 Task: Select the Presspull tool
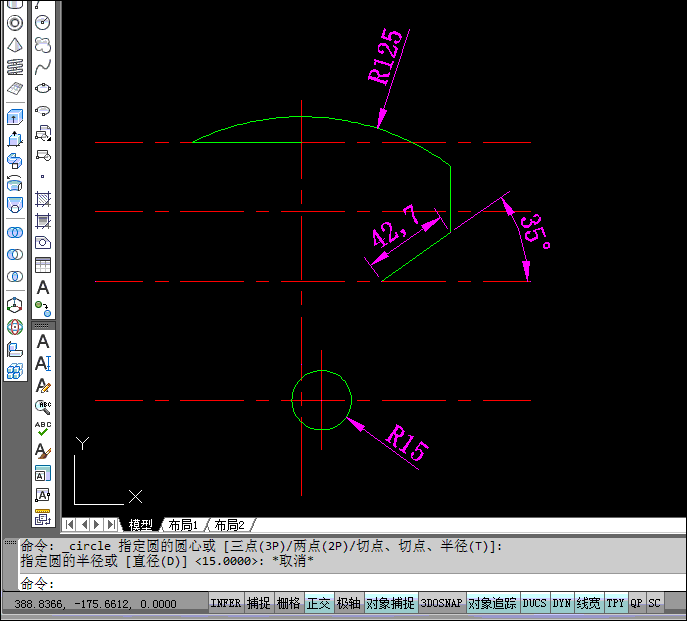(15, 139)
